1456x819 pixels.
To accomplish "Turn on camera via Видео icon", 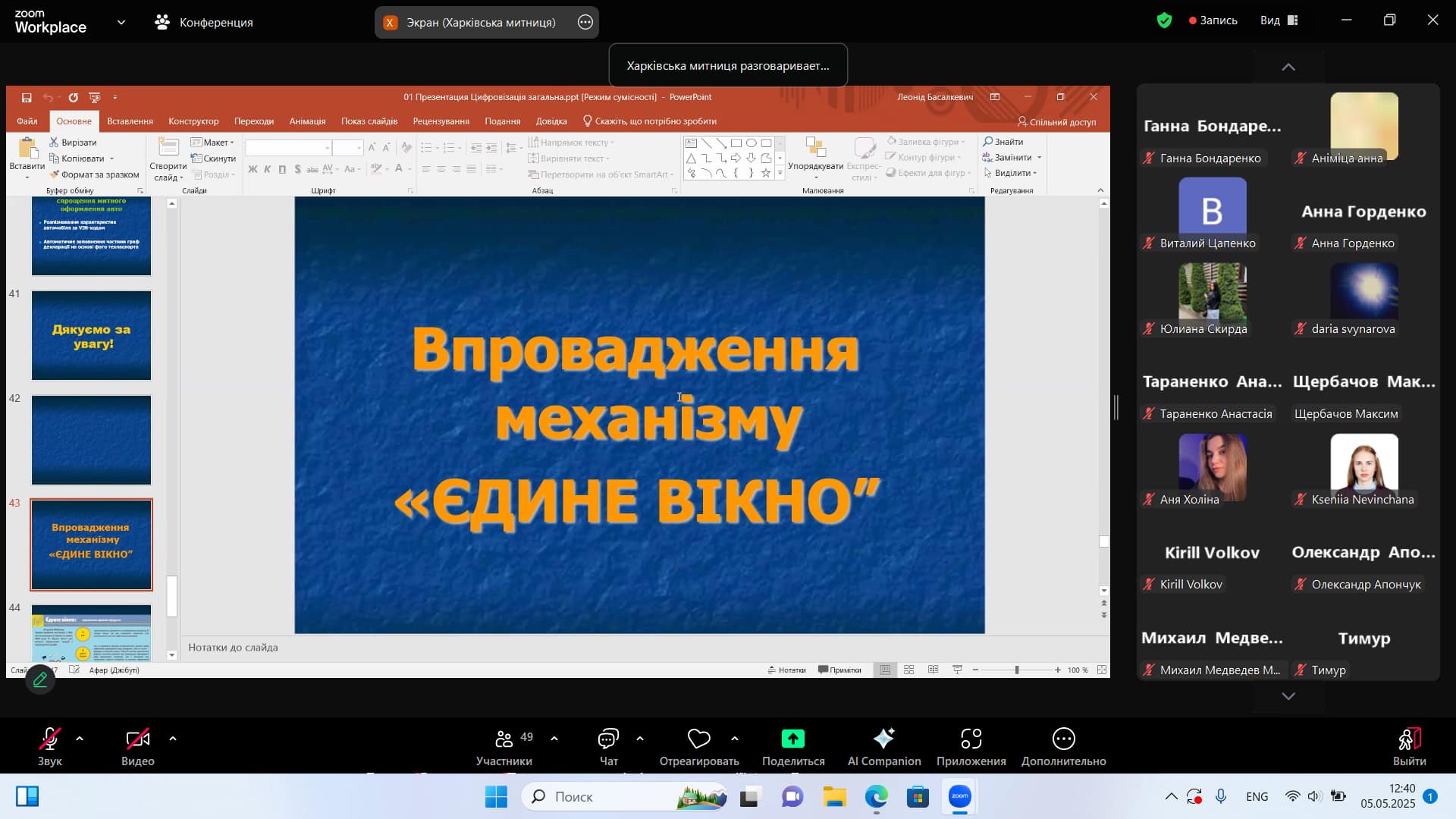I will pos(138,739).
